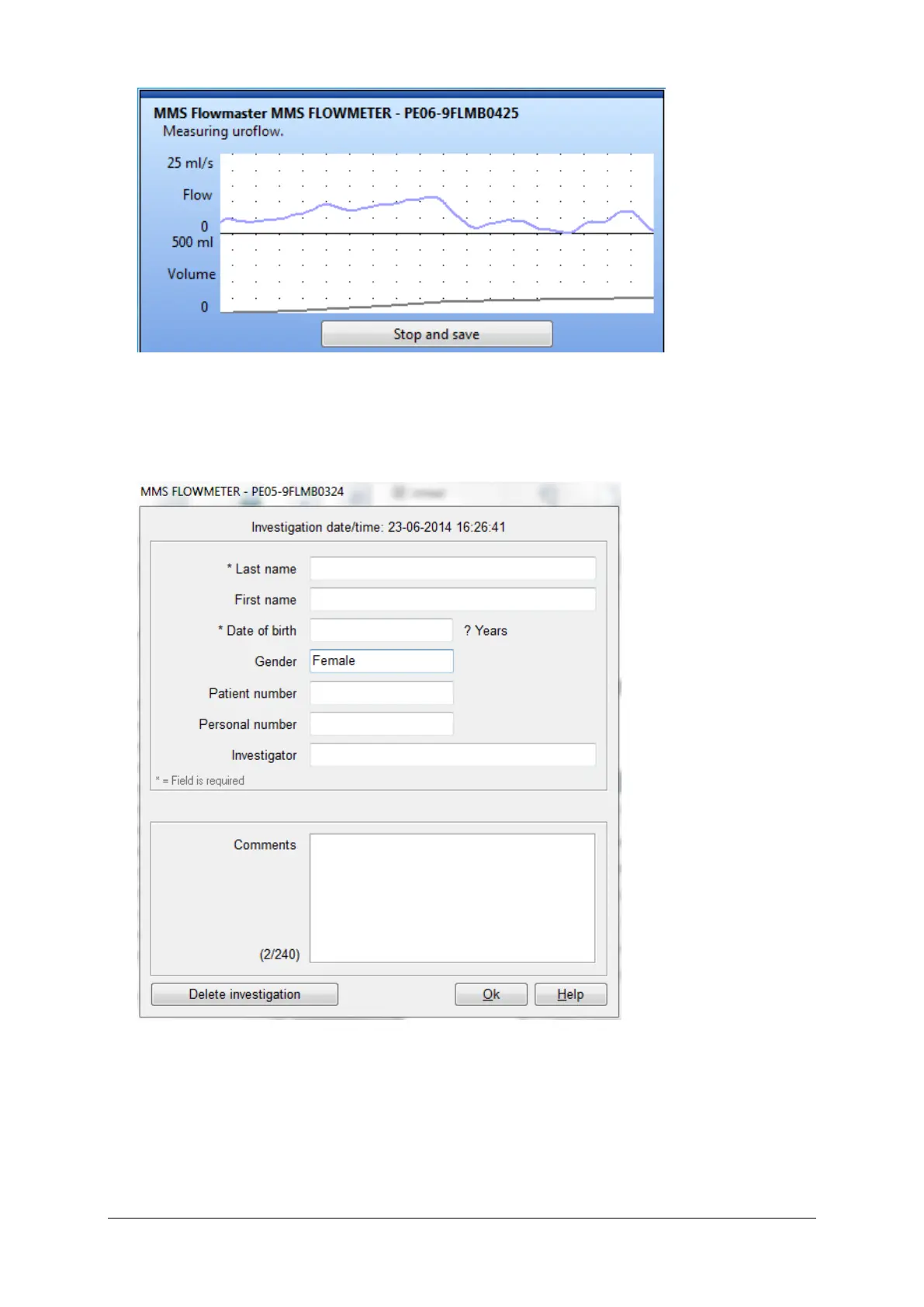Screen dimensions: 924x1307
Task: Select the Date of birth field
Action: pos(382,630)
